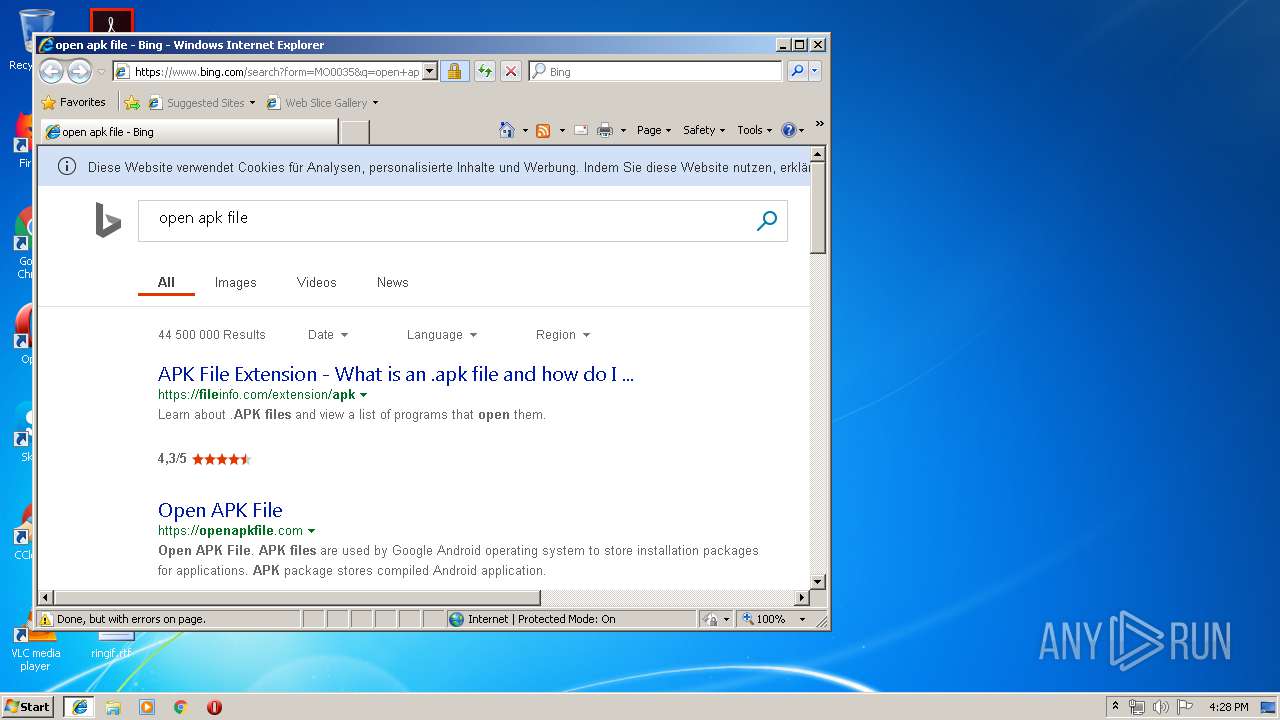Click the IE Forward navigation button
1280x720 pixels.
pyautogui.click(x=79, y=71)
